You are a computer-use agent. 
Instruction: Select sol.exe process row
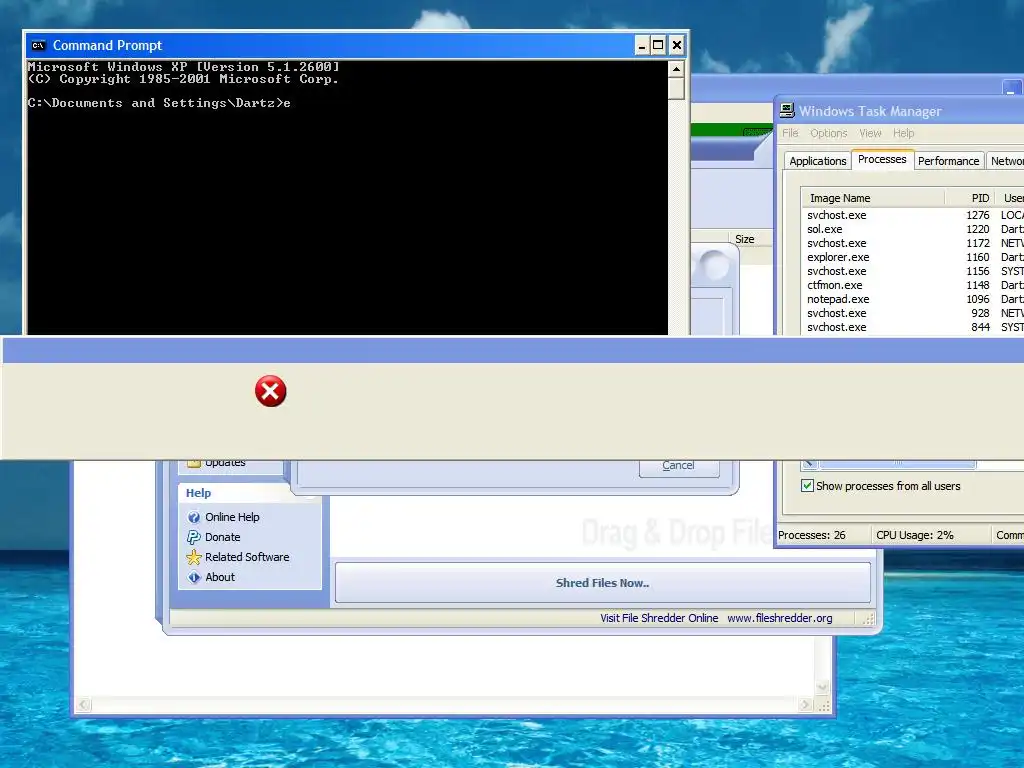pyautogui.click(x=912, y=229)
